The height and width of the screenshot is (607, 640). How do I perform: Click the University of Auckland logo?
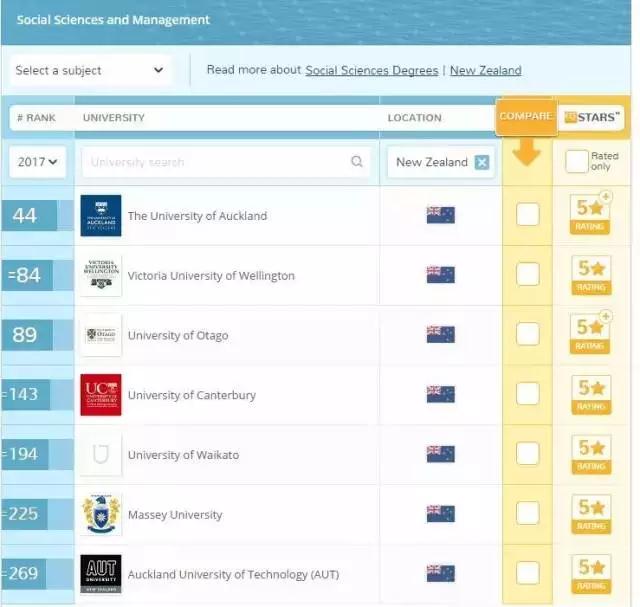(x=101, y=216)
